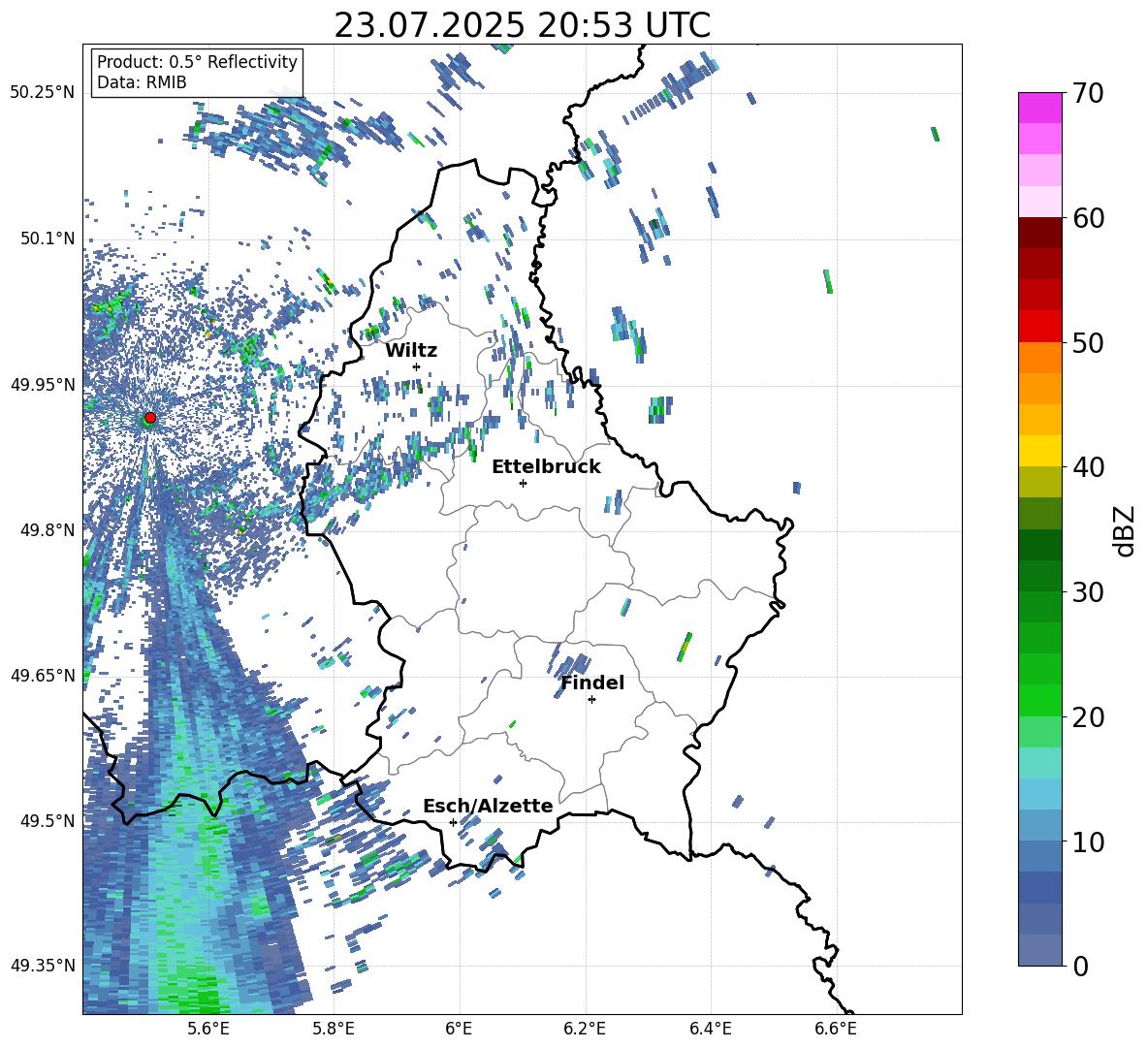Pick the bright red colorbar segment near 50
The image size is (1148, 1048).
1039,327
